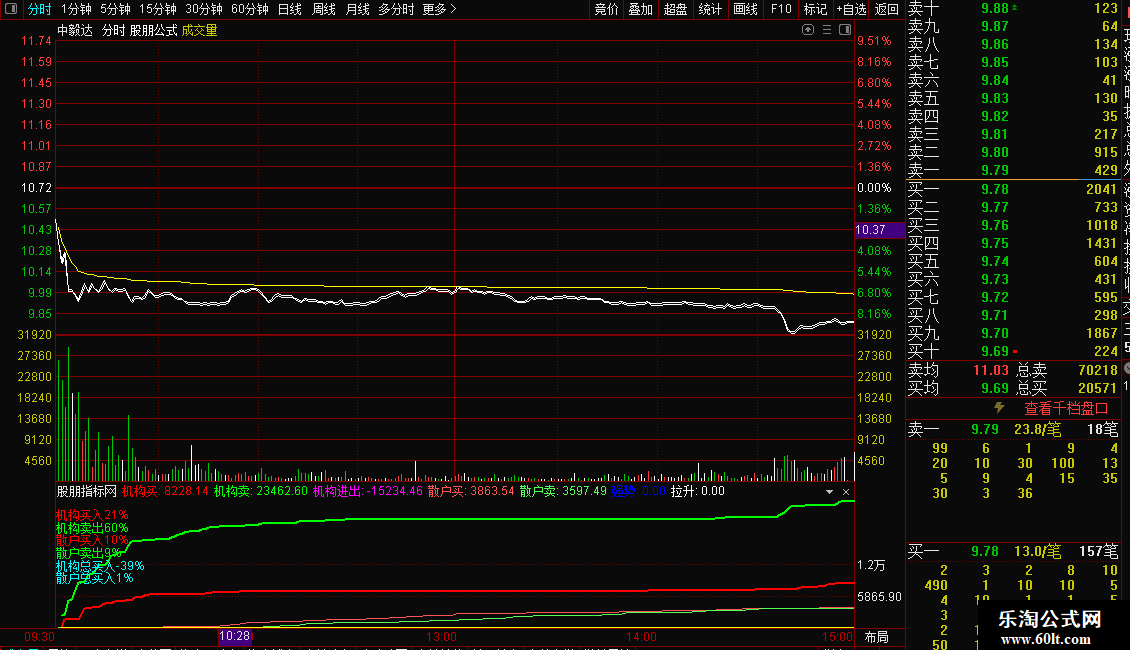
Task: Click the 返回 back button
Action: [x=887, y=9]
